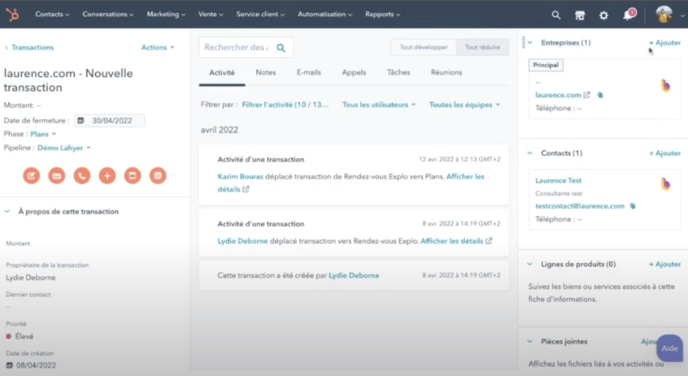The image size is (688, 376).
Task: Click the calendar icon beside 08/04/2022
Action: point(9,365)
